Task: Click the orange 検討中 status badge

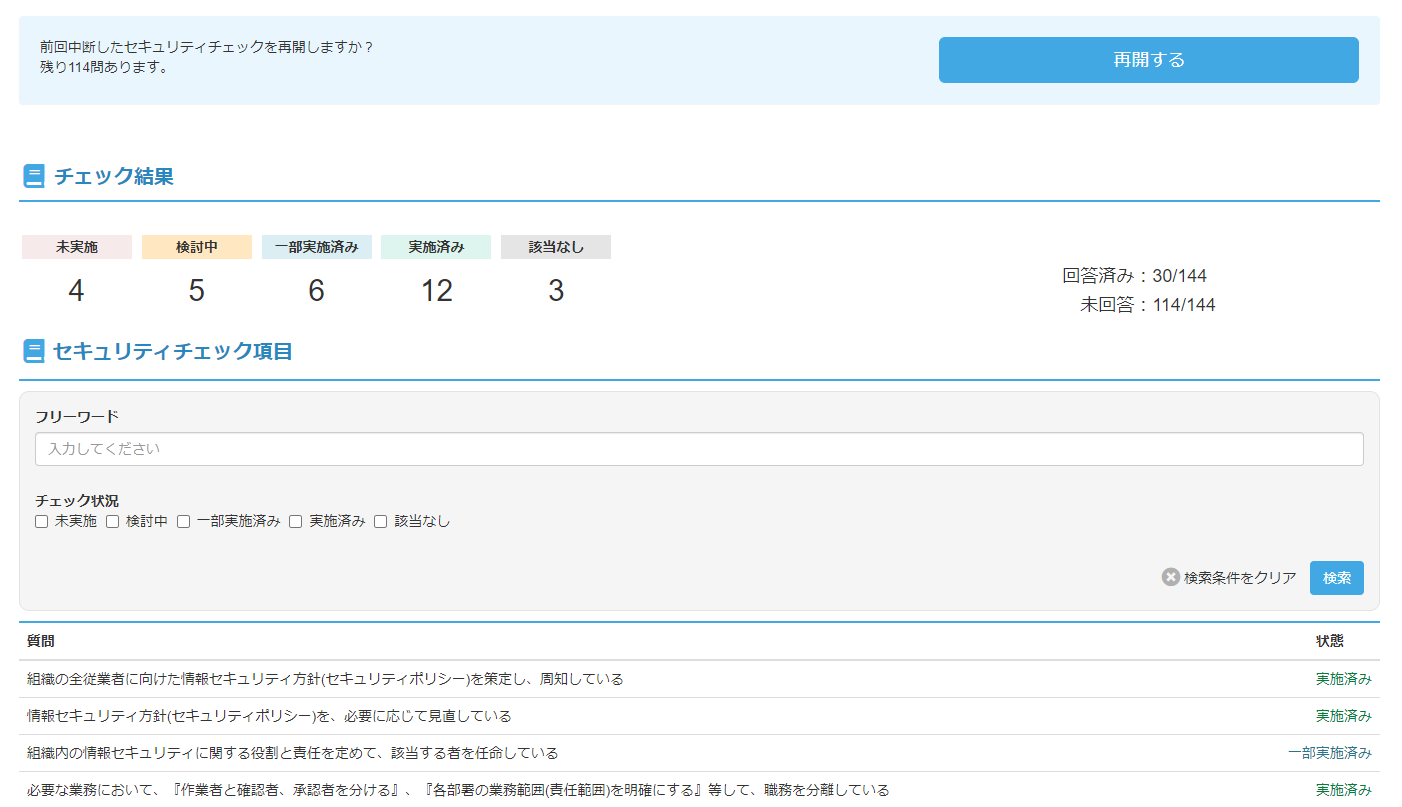Action: (x=197, y=247)
